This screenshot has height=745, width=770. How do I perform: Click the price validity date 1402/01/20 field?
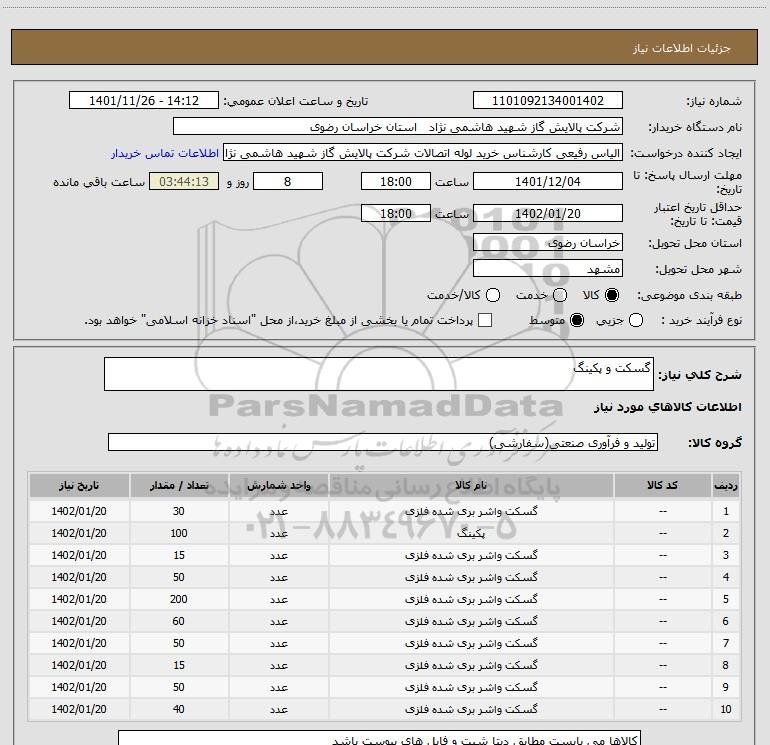click(548, 213)
